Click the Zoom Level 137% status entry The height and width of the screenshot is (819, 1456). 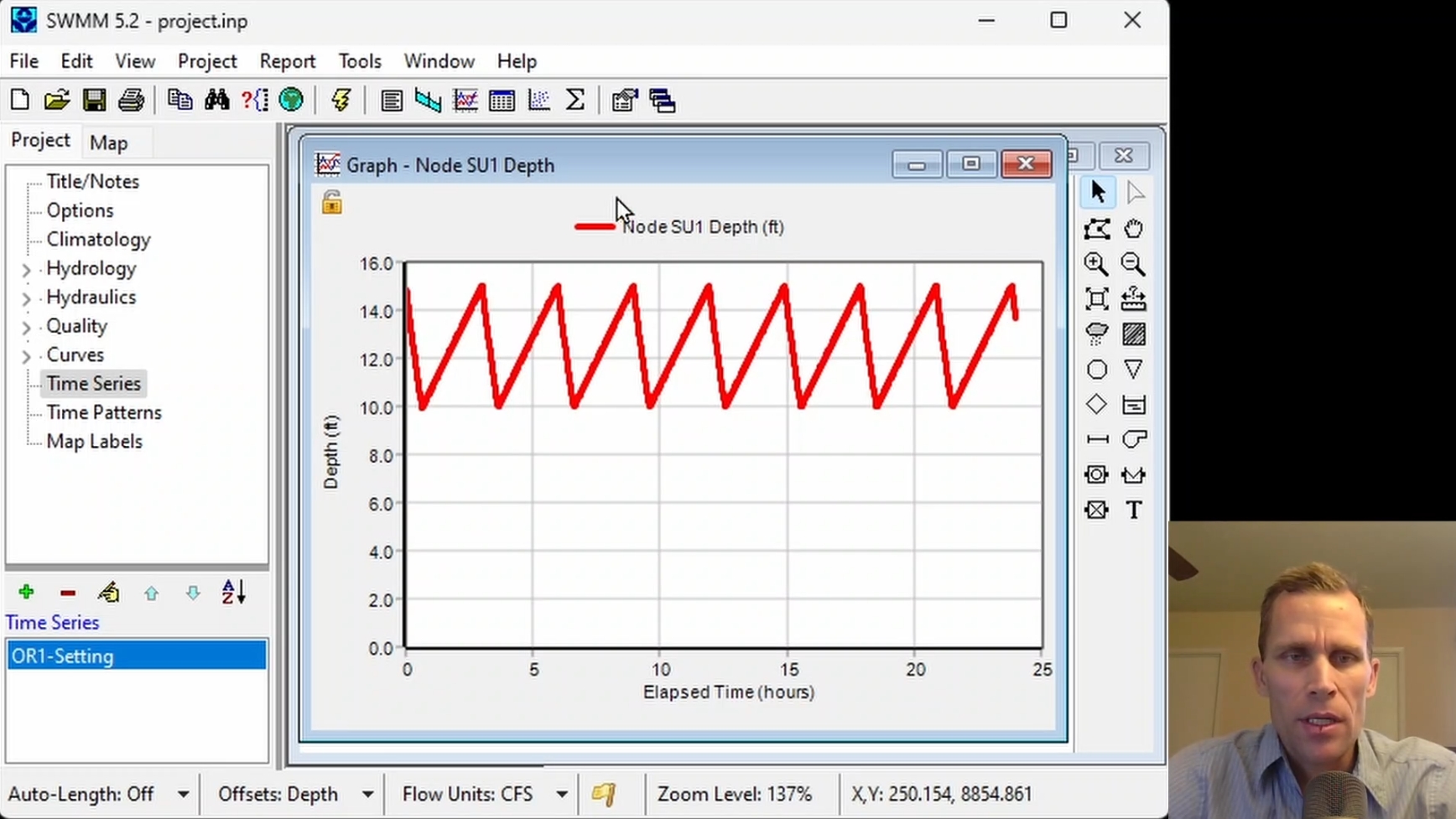735,794
